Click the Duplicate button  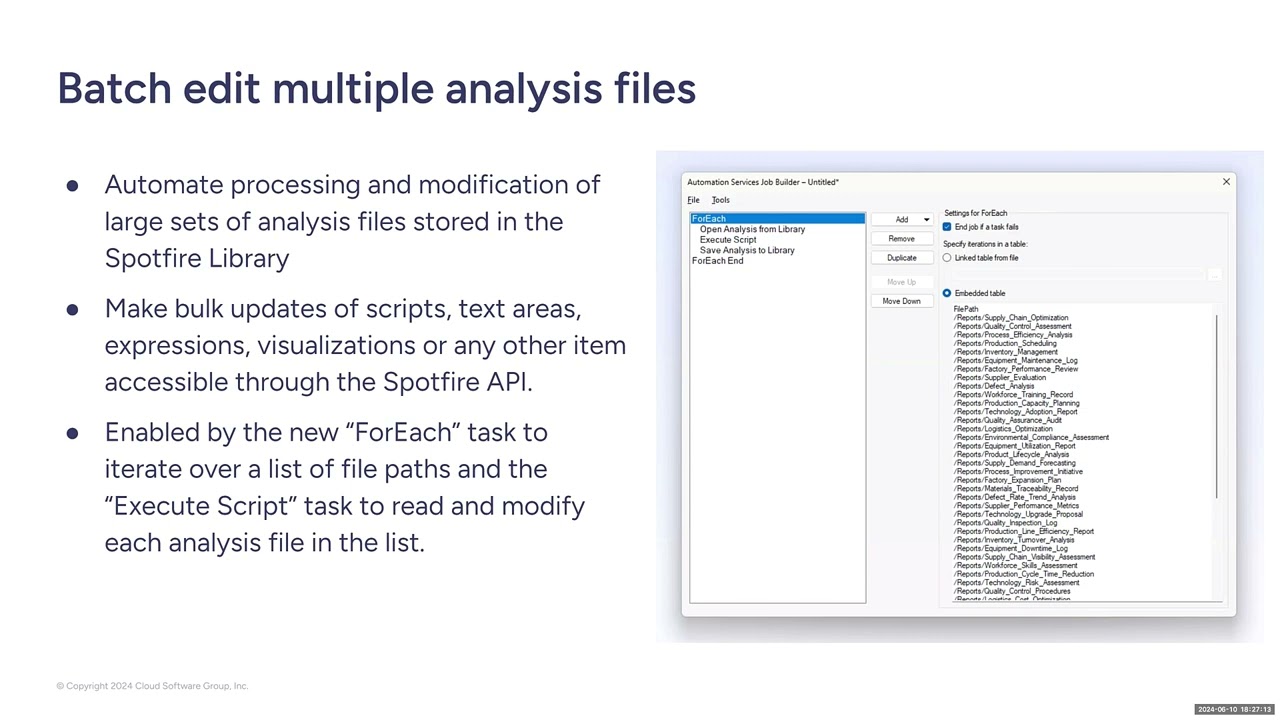(x=901, y=257)
